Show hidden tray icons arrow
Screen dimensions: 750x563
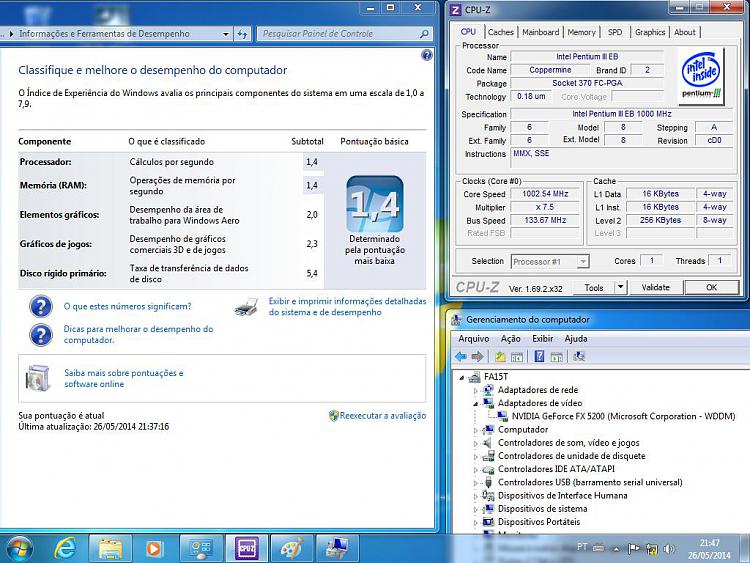pyautogui.click(x=617, y=549)
